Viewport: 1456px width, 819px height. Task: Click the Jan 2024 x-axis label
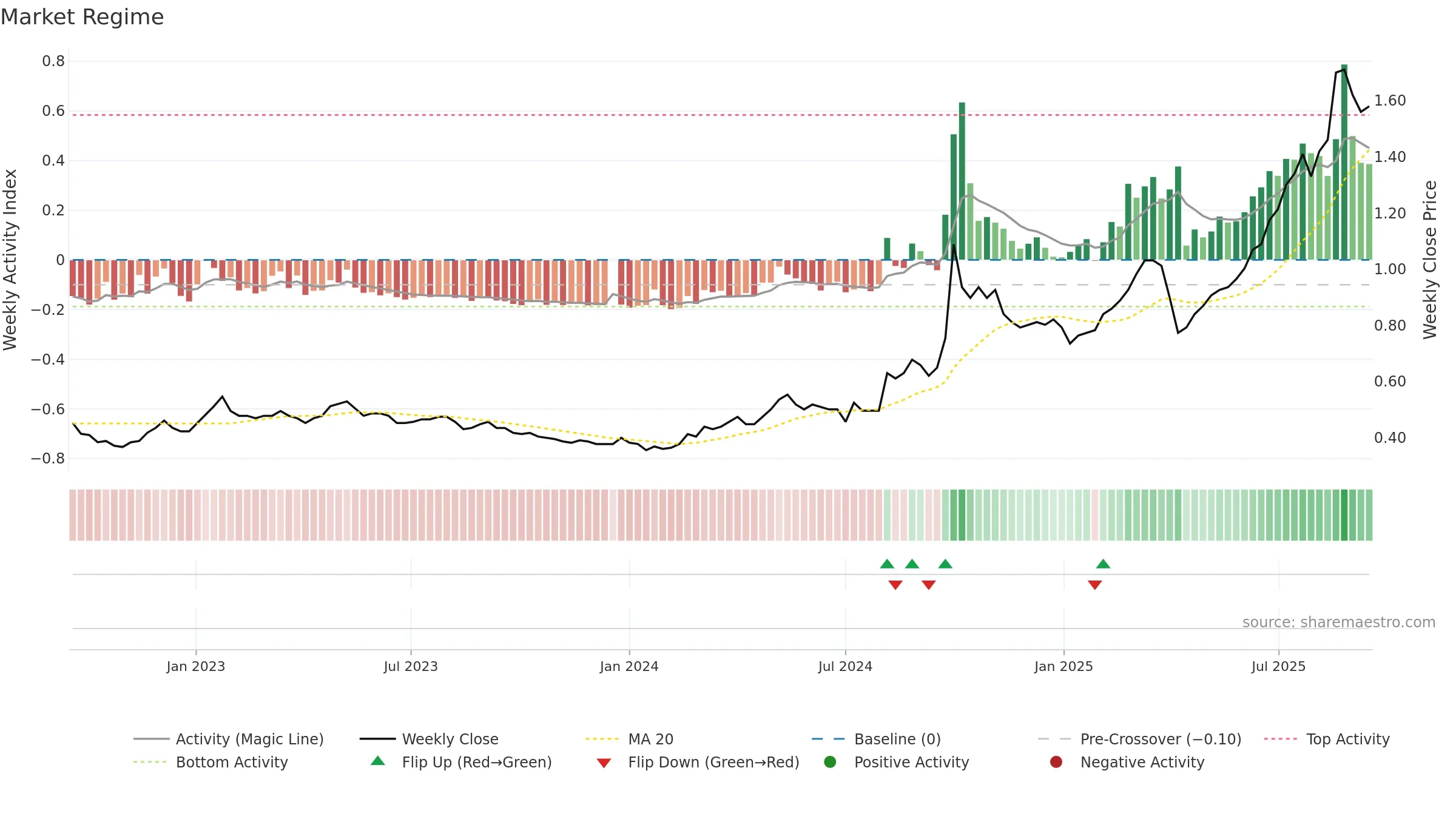tap(629, 666)
